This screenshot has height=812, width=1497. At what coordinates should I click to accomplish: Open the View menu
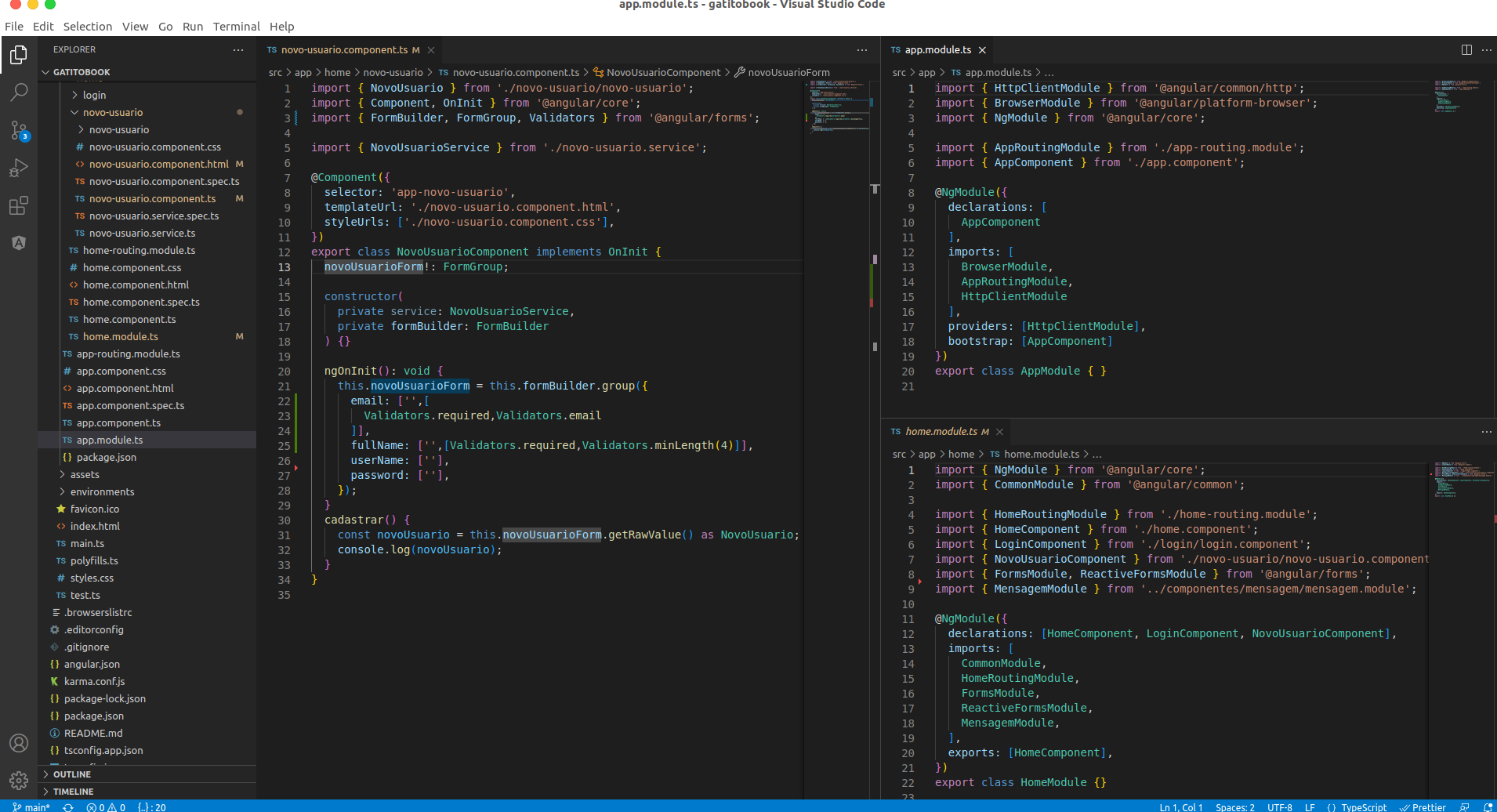(x=135, y=26)
